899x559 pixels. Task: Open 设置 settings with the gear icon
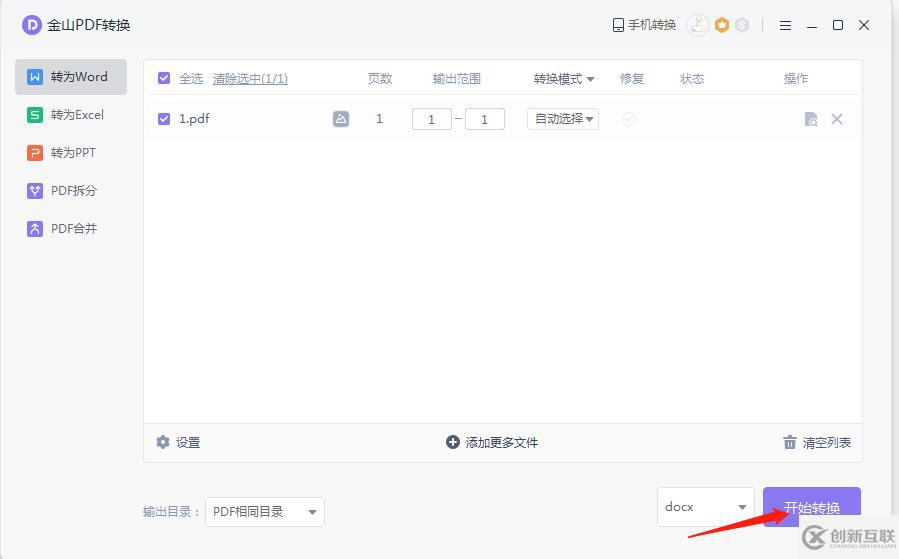pyautogui.click(x=163, y=442)
